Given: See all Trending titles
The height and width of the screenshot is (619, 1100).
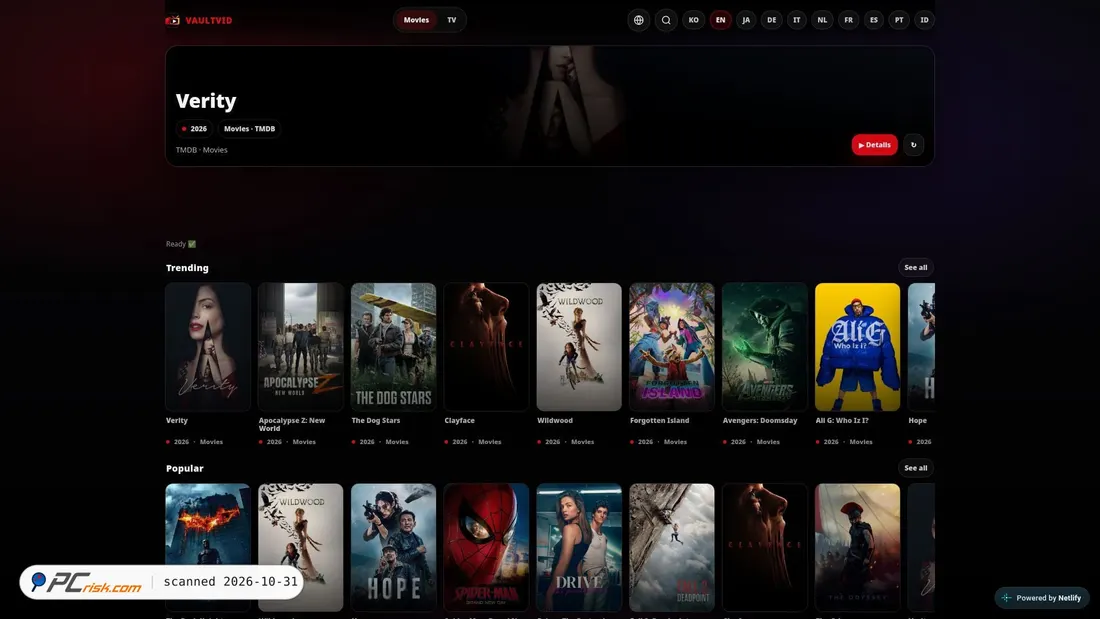Looking at the screenshot, I should click(x=915, y=267).
